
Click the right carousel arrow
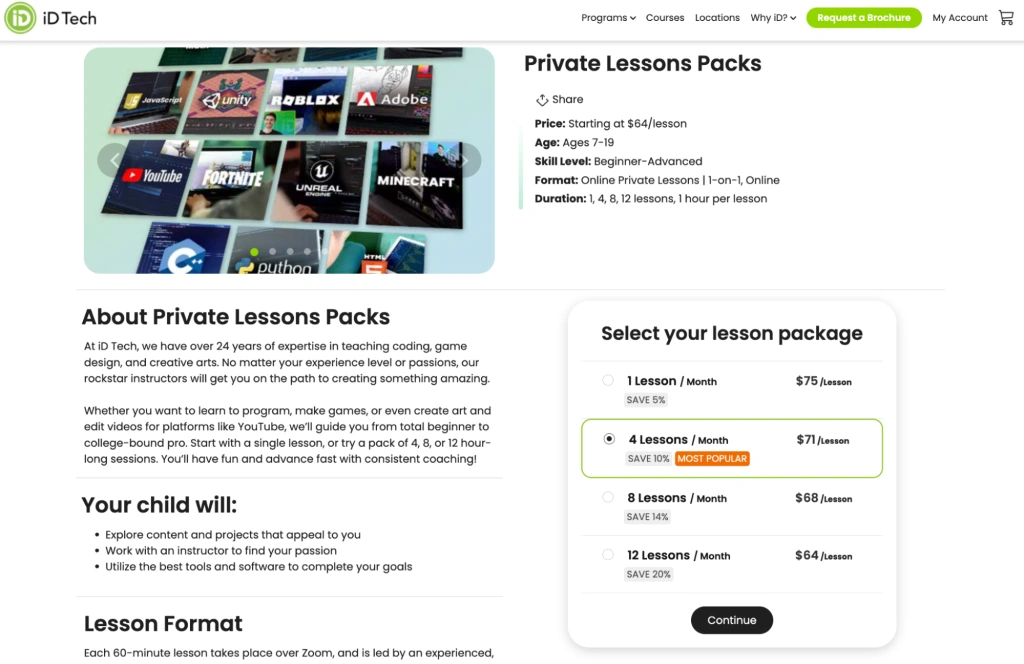(x=465, y=160)
